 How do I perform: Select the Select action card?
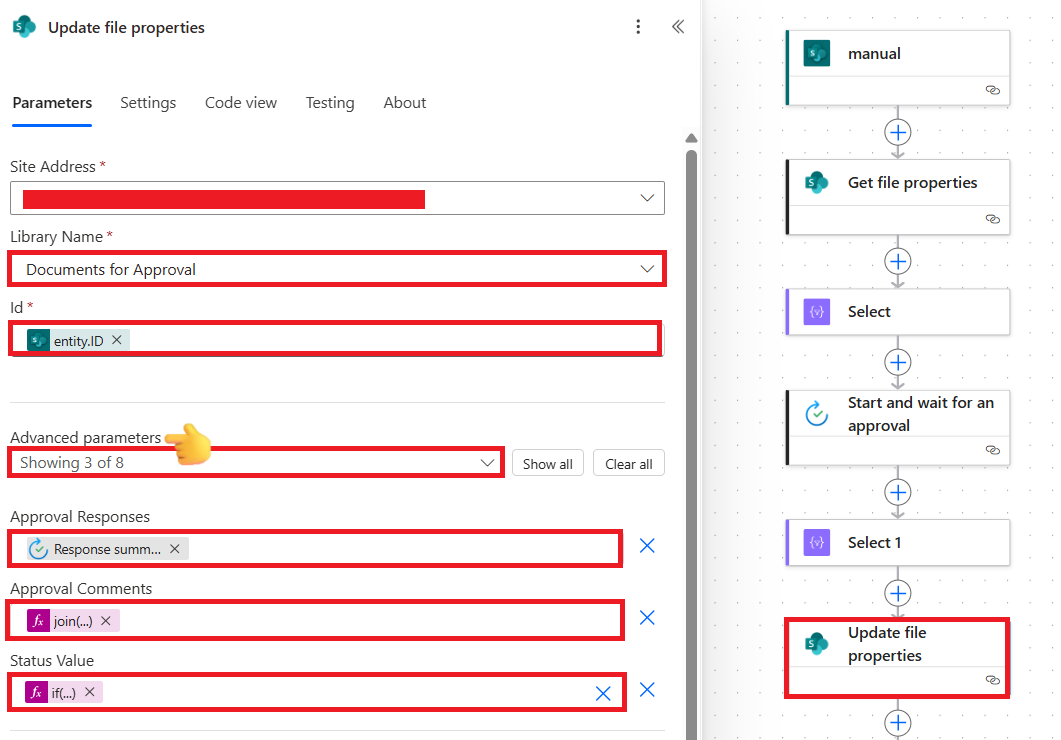click(898, 312)
